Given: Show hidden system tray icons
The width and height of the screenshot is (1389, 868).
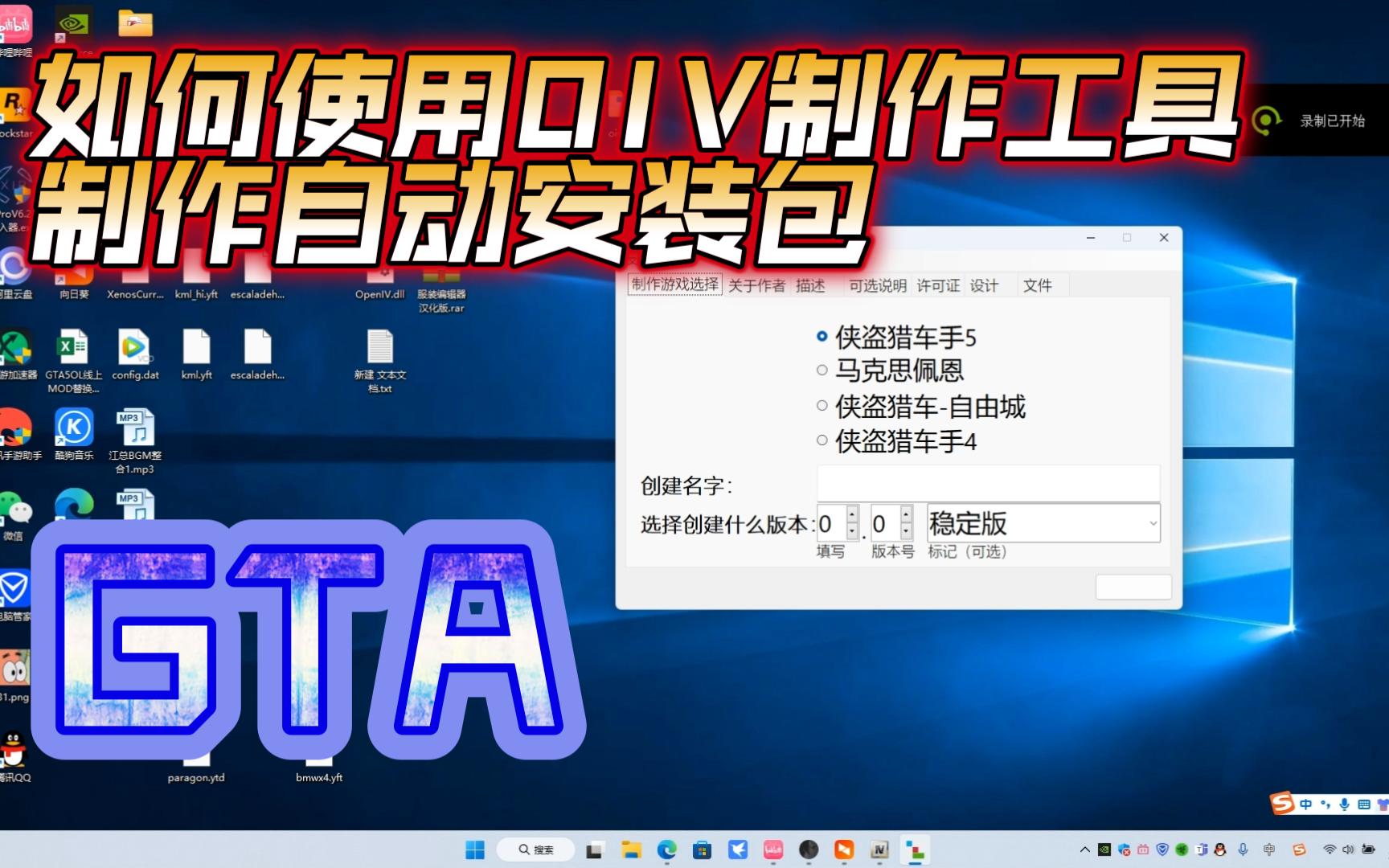Looking at the screenshot, I should tap(1085, 850).
